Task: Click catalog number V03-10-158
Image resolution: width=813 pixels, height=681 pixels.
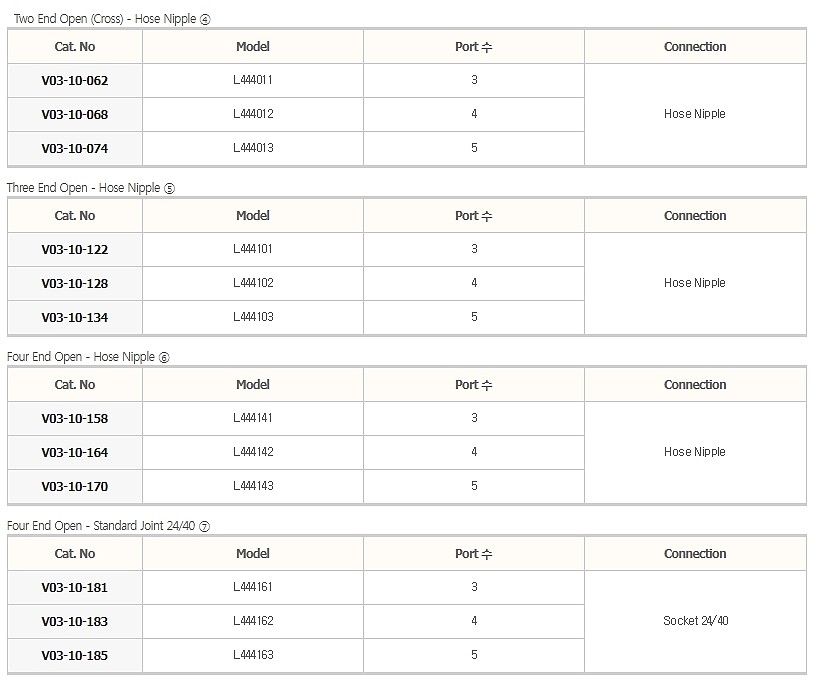Action: 75,419
